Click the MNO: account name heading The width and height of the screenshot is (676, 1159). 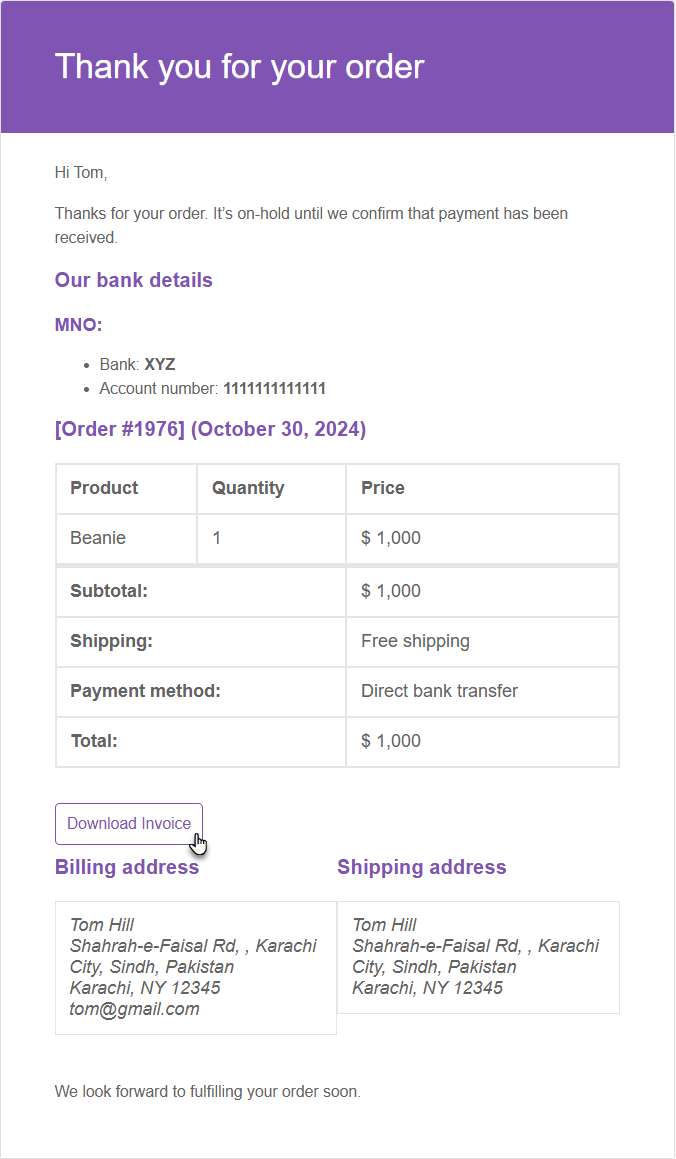click(x=78, y=325)
